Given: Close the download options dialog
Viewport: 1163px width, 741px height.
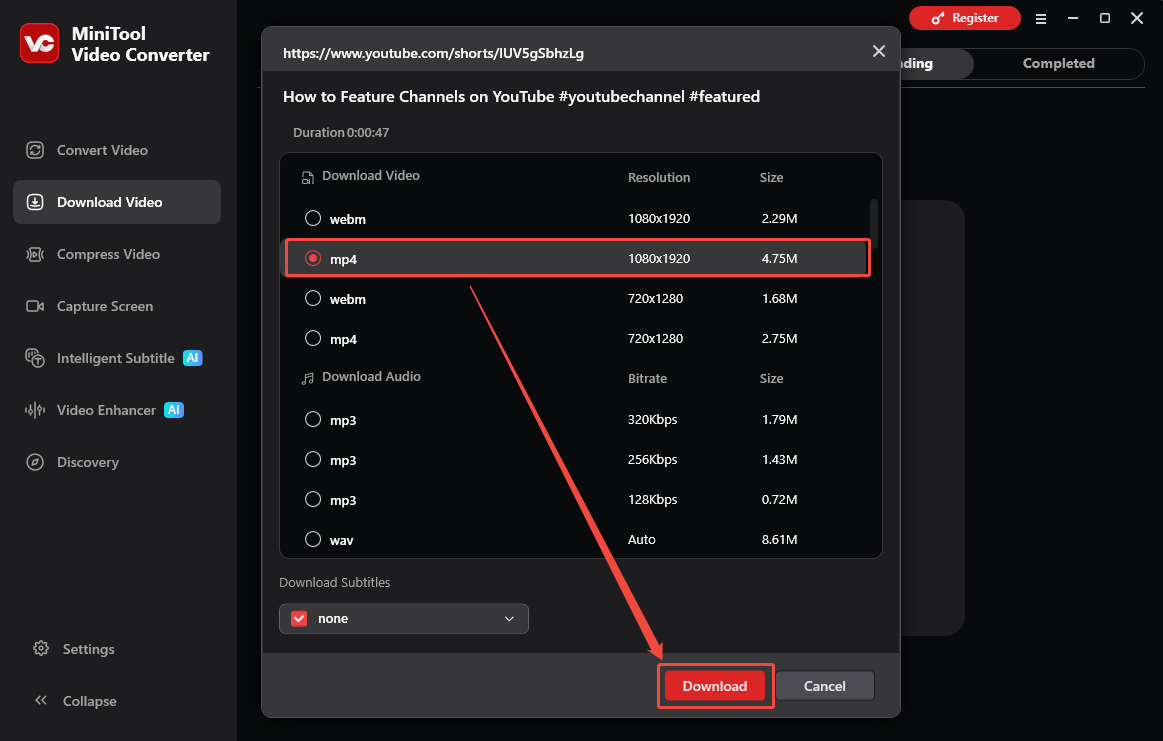Looking at the screenshot, I should [x=879, y=51].
